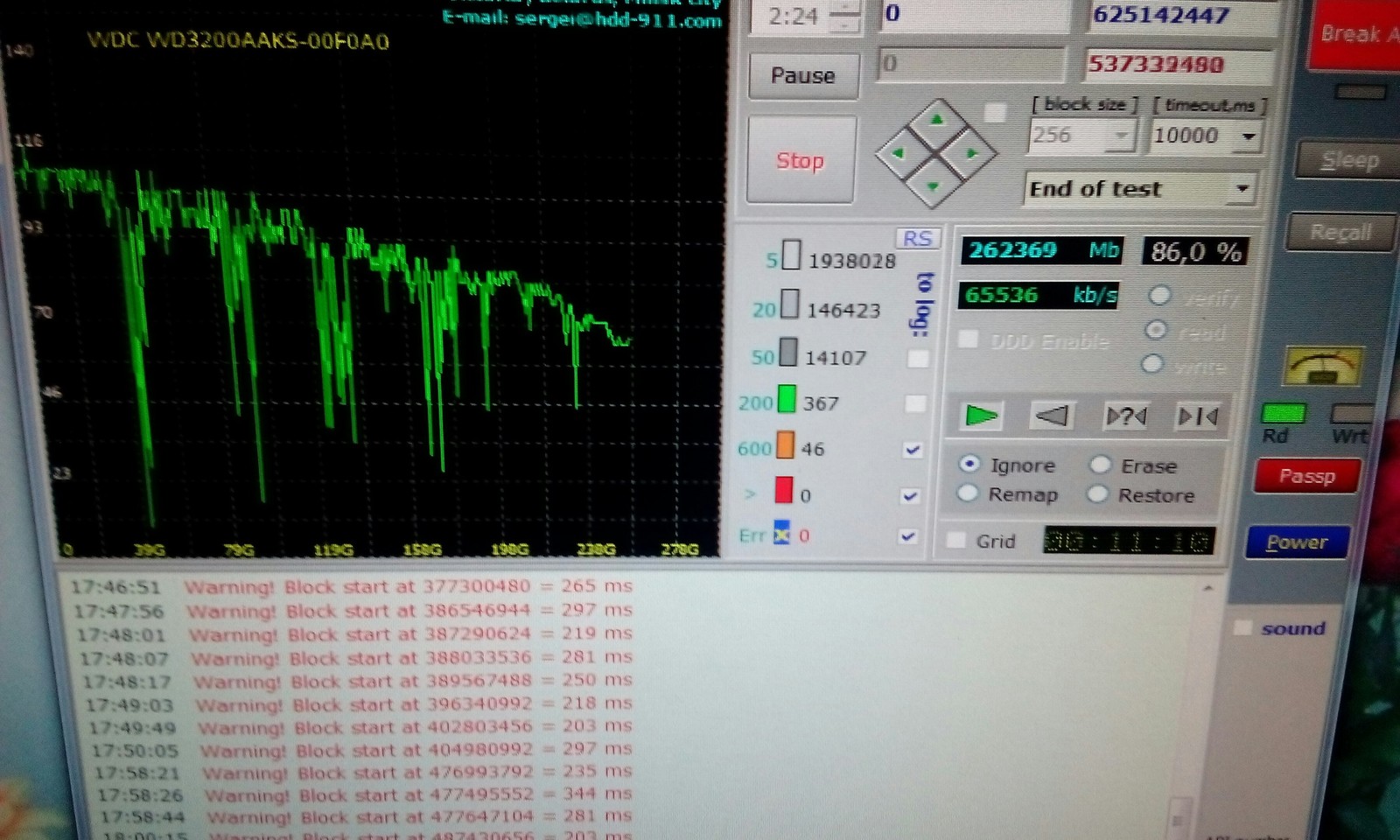Viewport: 1400px width, 840px height.
Task: Click the elapsed time digital counter
Action: click(x=1129, y=541)
